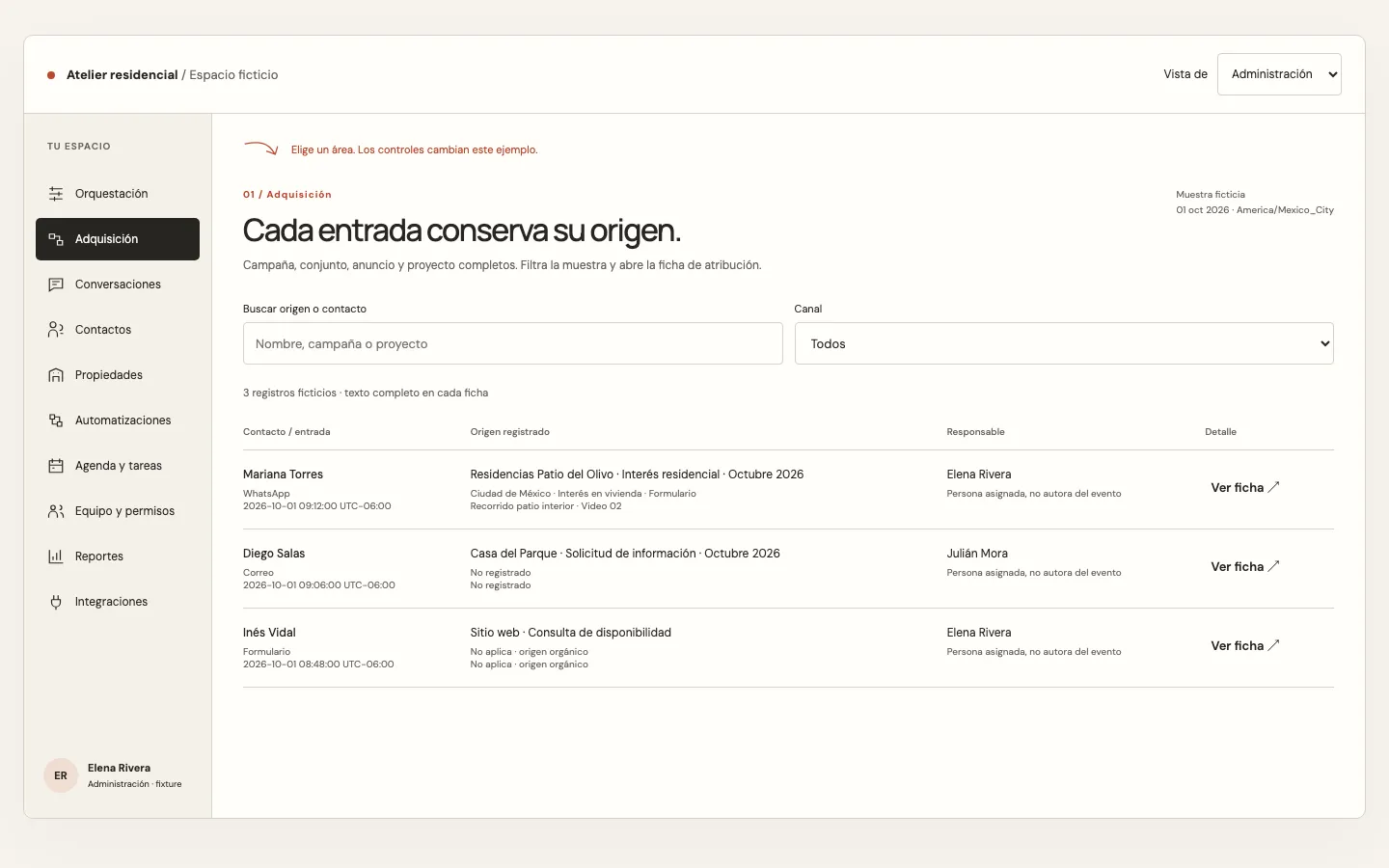Click Casa del Parque origin text
Screen dimensions: 1389x868
click(625, 554)
